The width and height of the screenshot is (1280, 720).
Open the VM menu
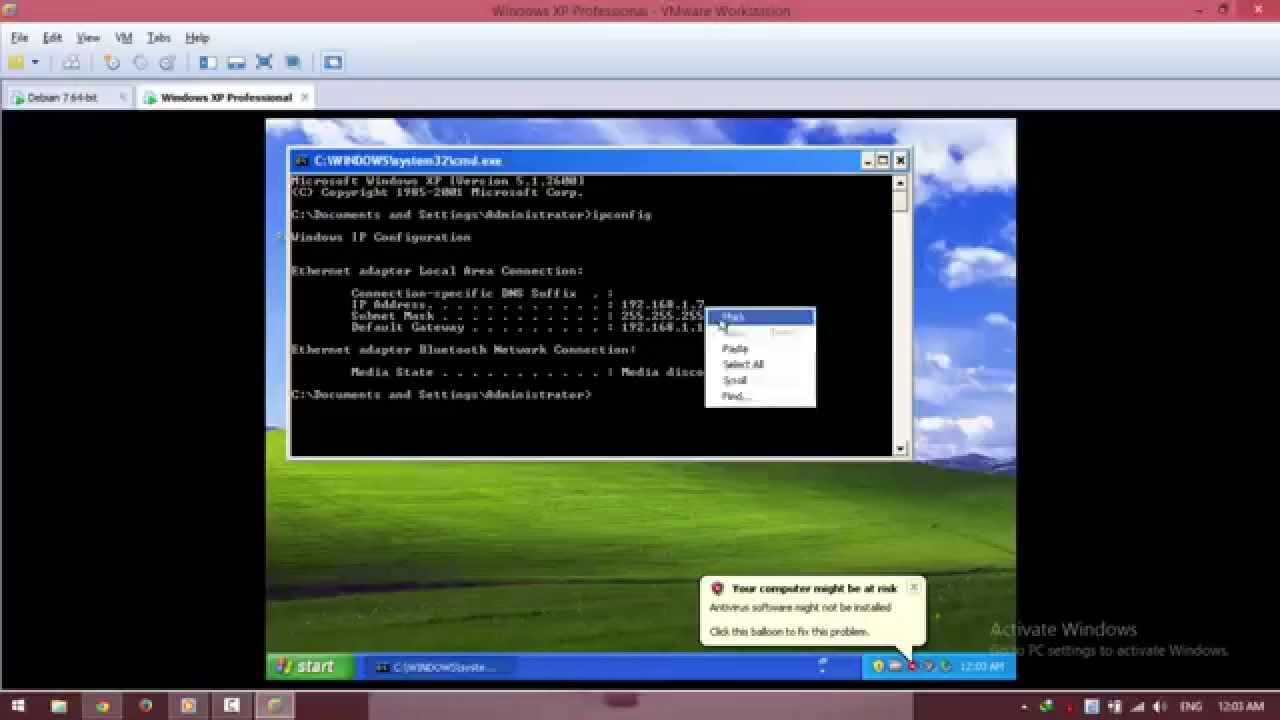click(x=124, y=38)
